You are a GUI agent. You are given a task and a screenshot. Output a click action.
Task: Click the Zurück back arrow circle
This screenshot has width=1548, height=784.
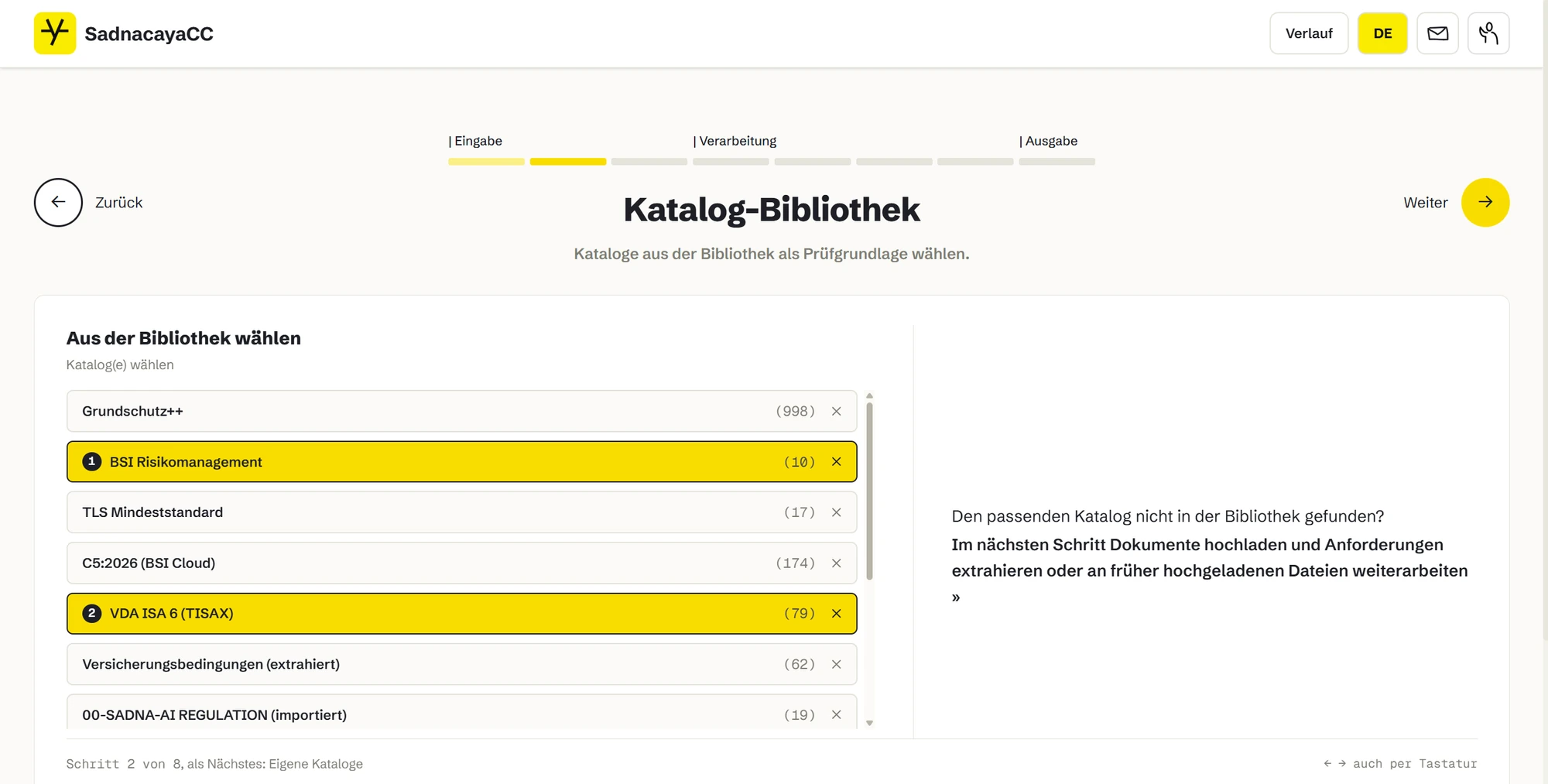[x=58, y=202]
